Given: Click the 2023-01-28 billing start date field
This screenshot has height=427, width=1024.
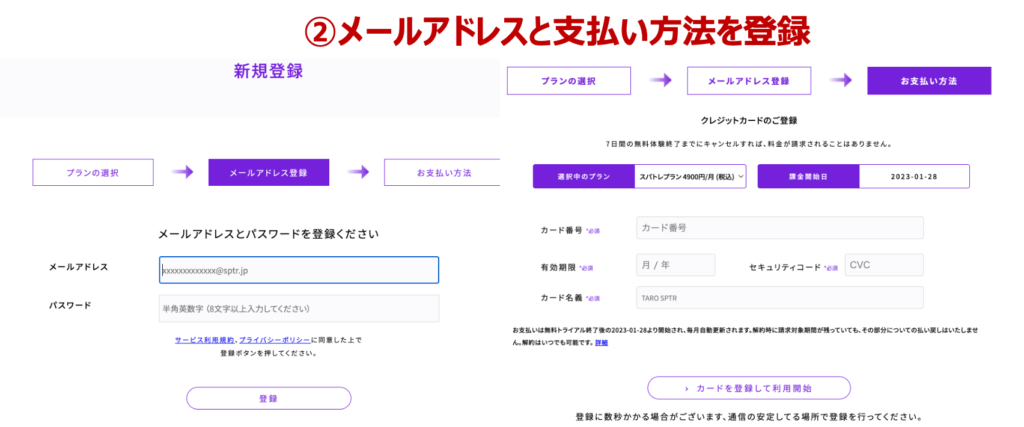Looking at the screenshot, I should coord(914,177).
